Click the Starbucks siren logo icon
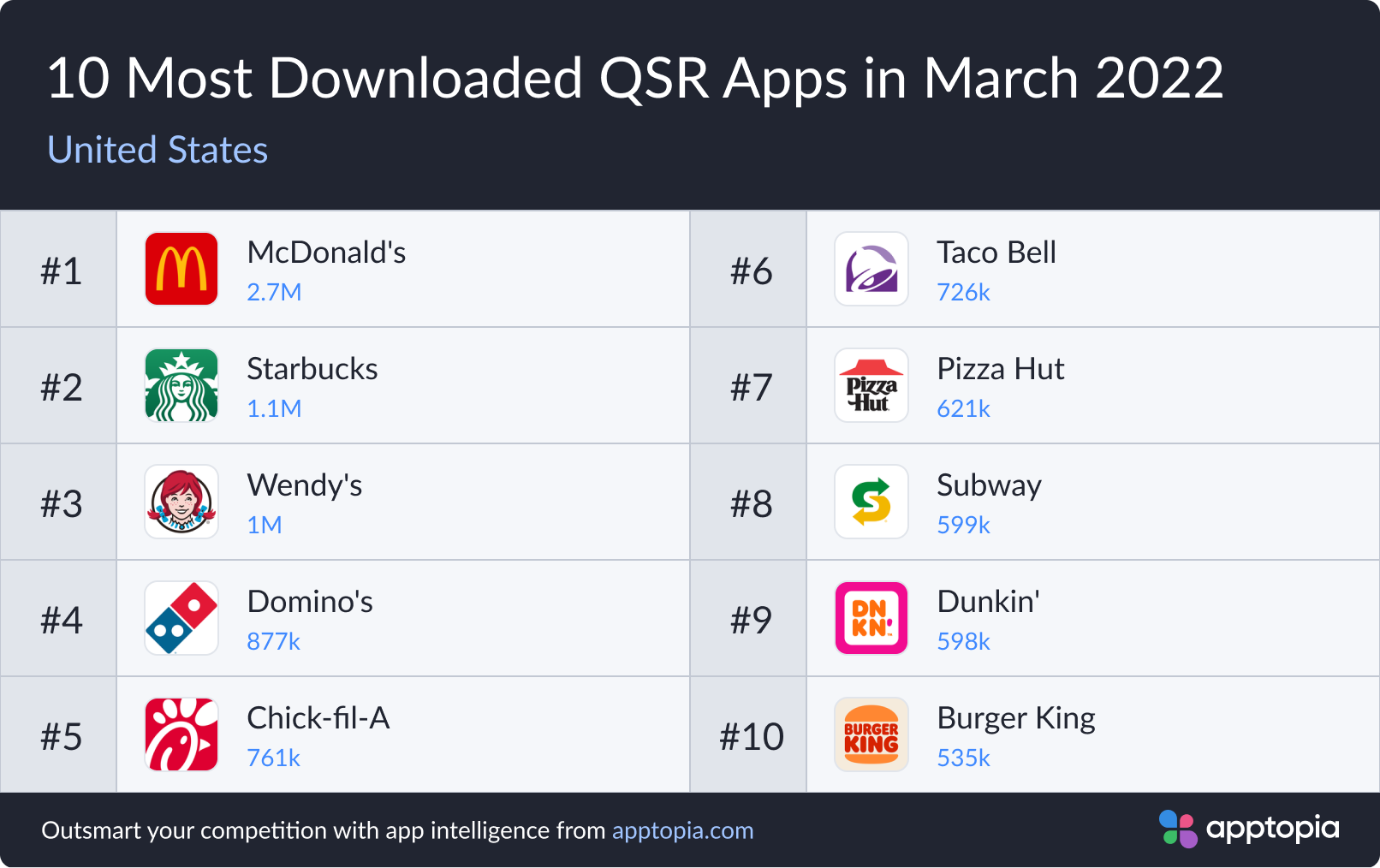 181,385
